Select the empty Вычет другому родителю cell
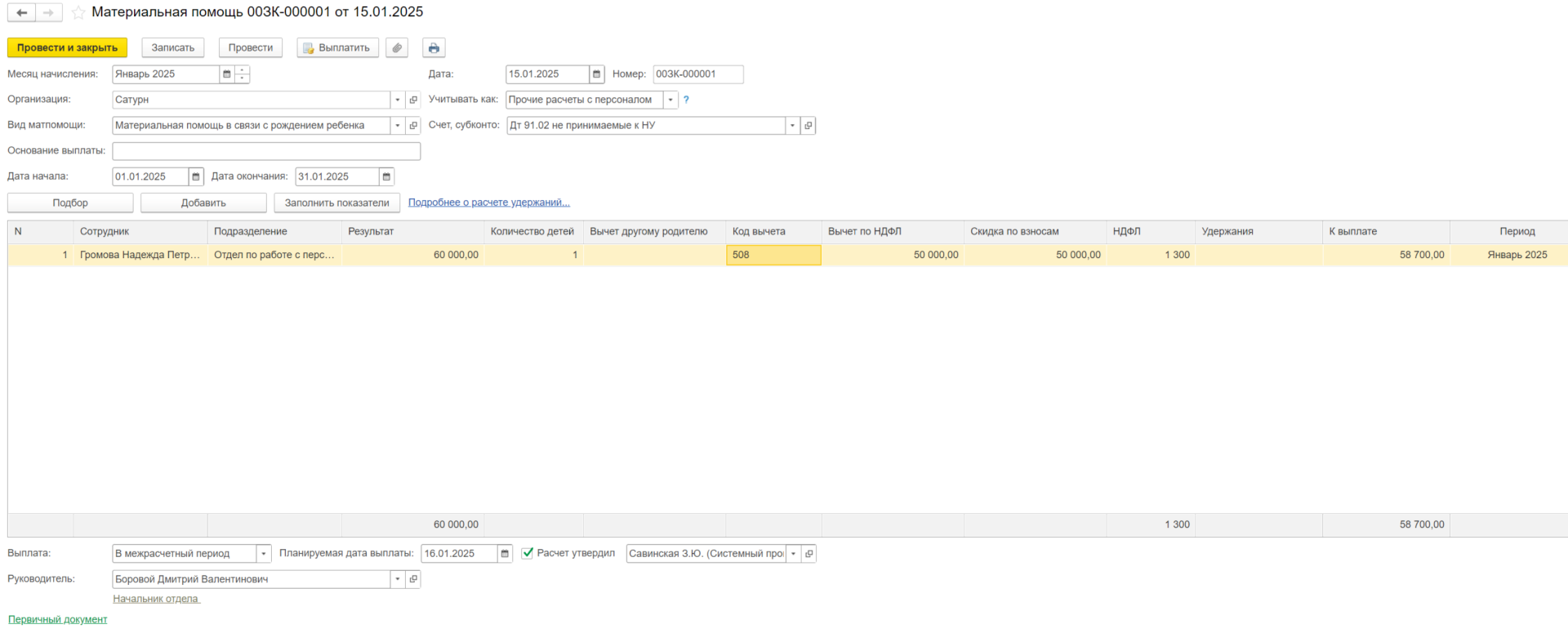1568x629 pixels. (x=654, y=255)
